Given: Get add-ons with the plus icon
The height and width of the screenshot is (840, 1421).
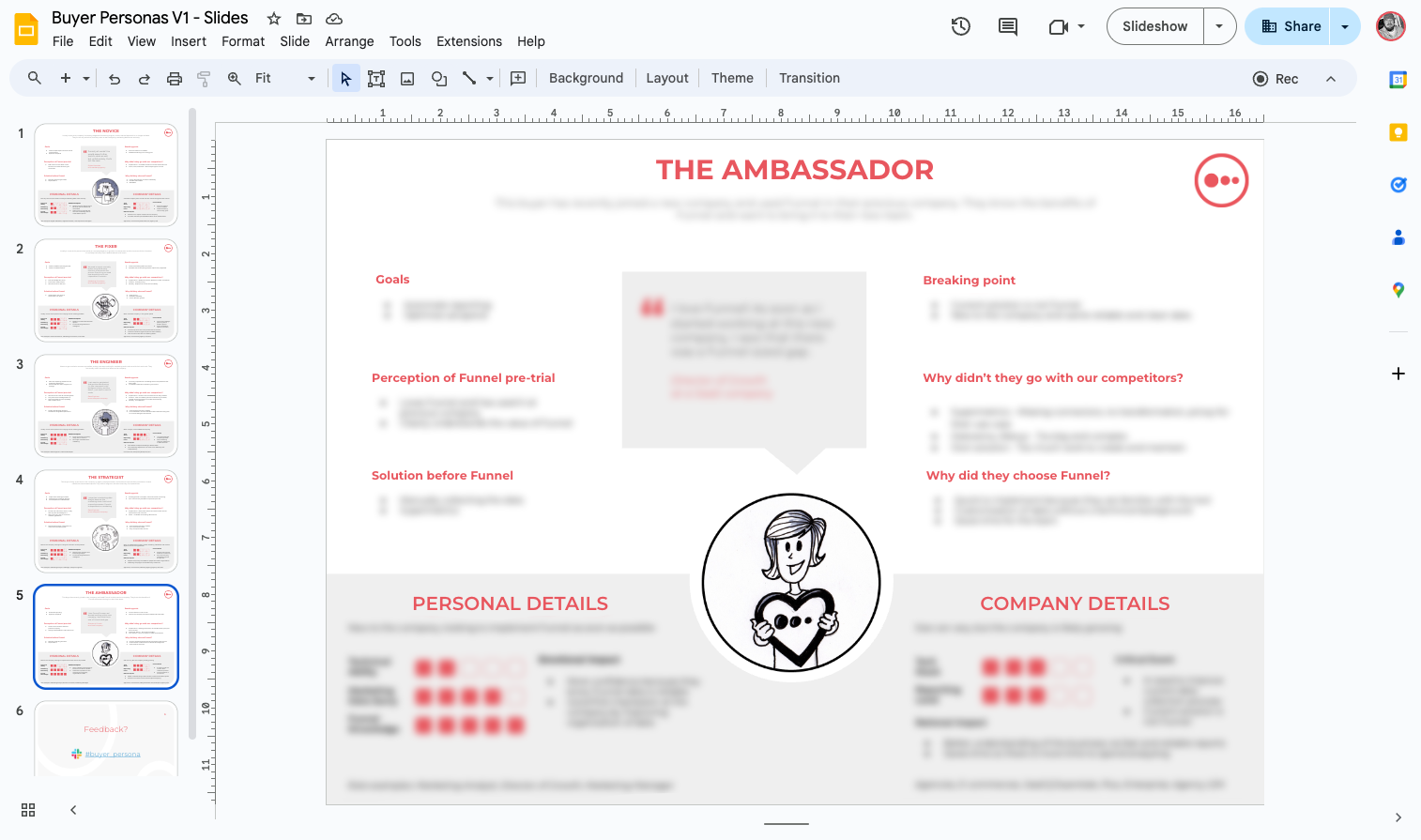Looking at the screenshot, I should [x=1398, y=374].
